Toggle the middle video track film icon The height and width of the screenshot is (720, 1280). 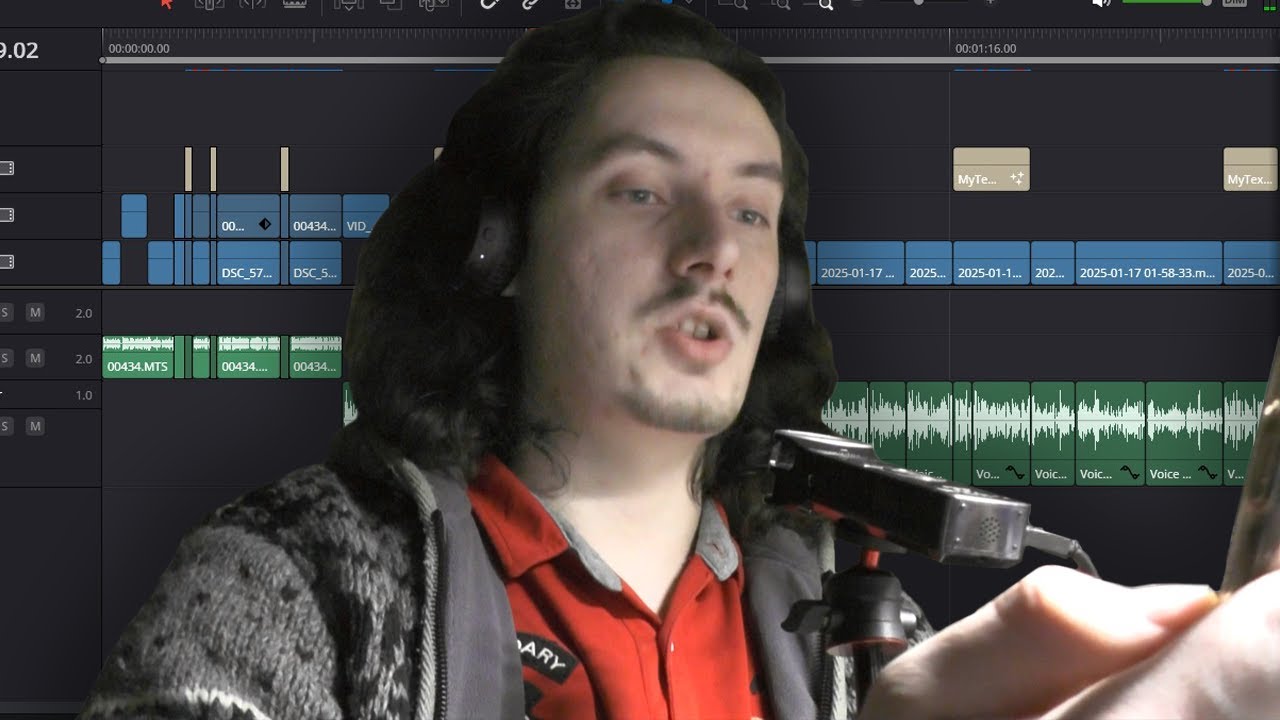click(7, 215)
